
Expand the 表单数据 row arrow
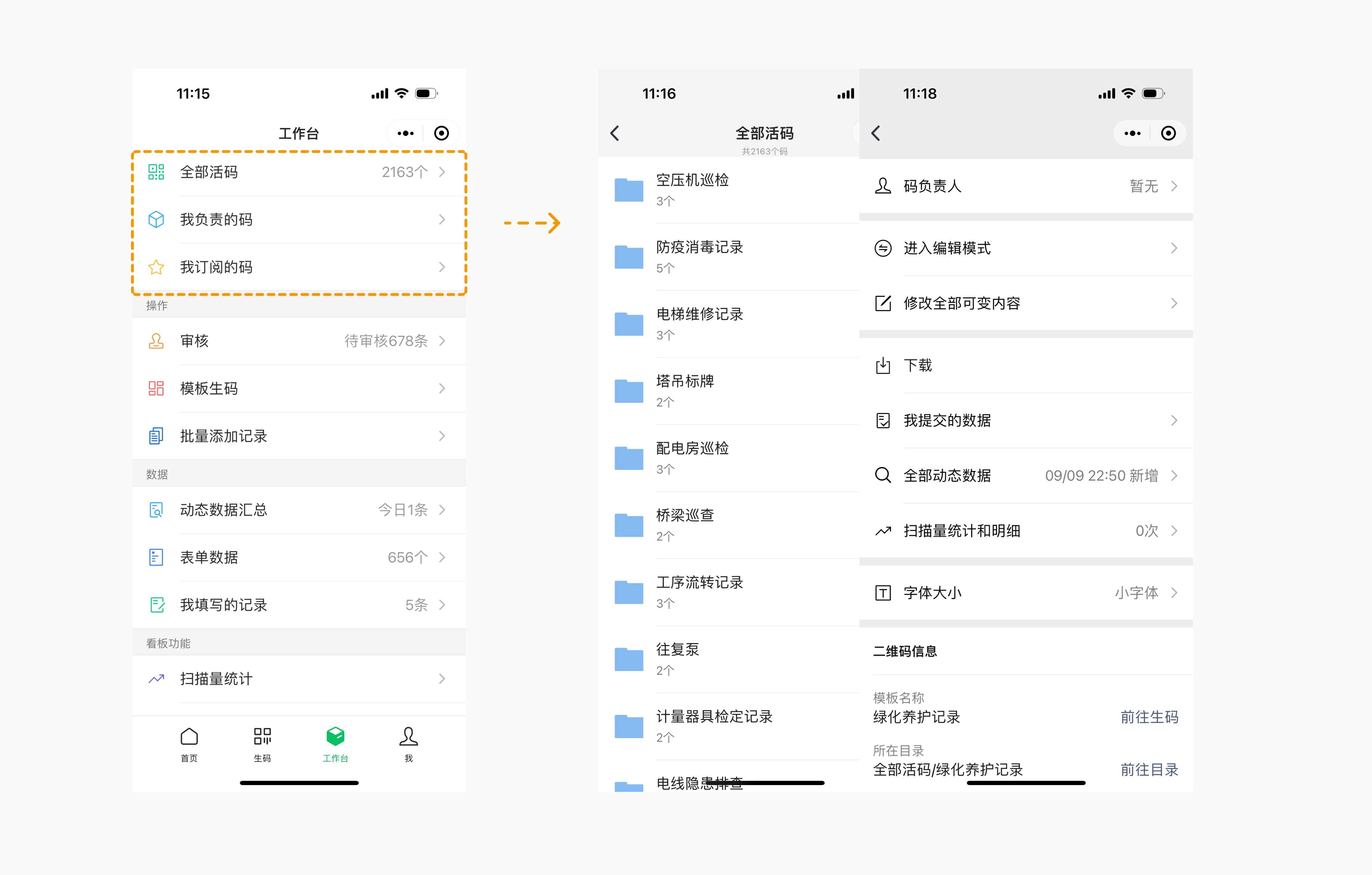441,558
